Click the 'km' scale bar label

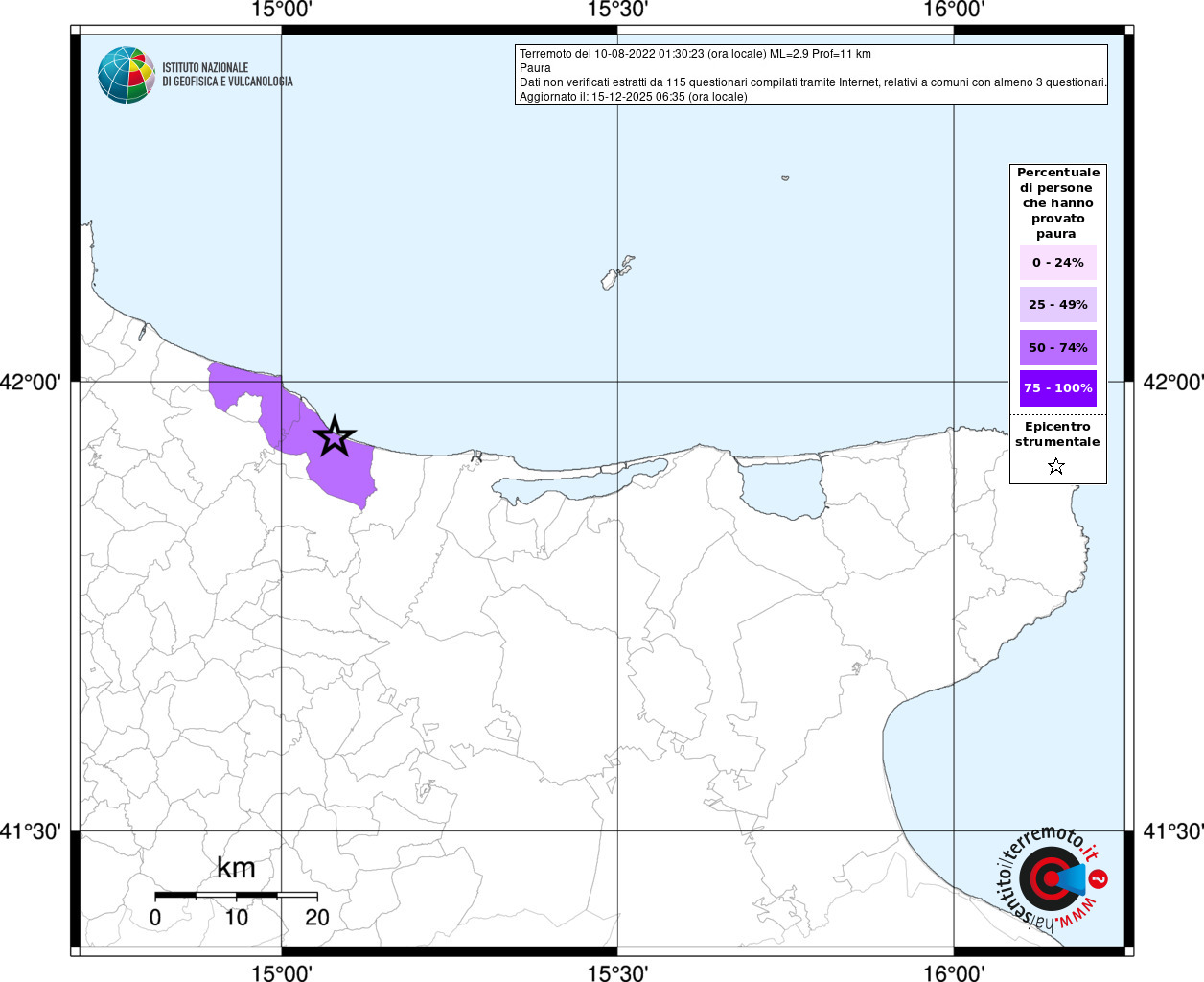click(236, 868)
